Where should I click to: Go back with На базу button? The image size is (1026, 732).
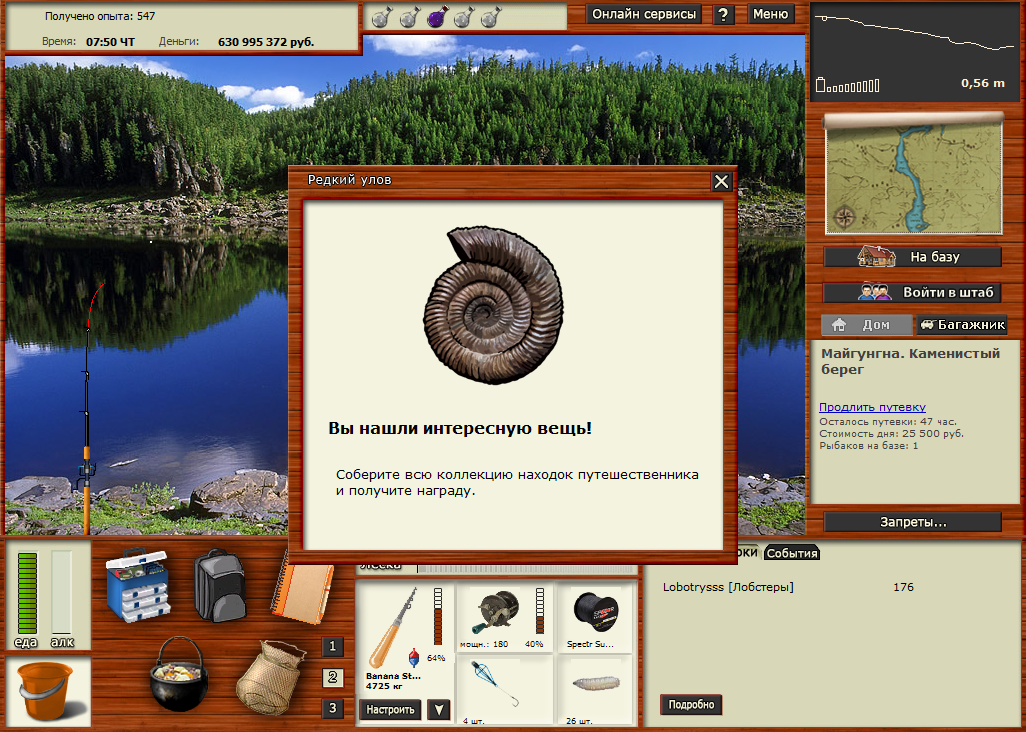coord(913,256)
